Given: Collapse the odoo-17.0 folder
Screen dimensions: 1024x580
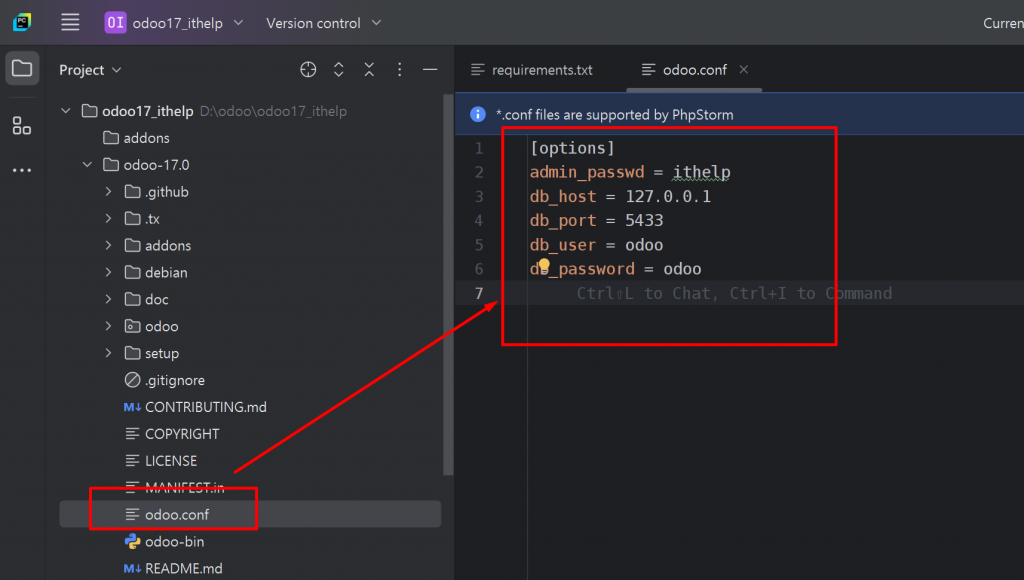Looking at the screenshot, I should pyautogui.click(x=87, y=165).
